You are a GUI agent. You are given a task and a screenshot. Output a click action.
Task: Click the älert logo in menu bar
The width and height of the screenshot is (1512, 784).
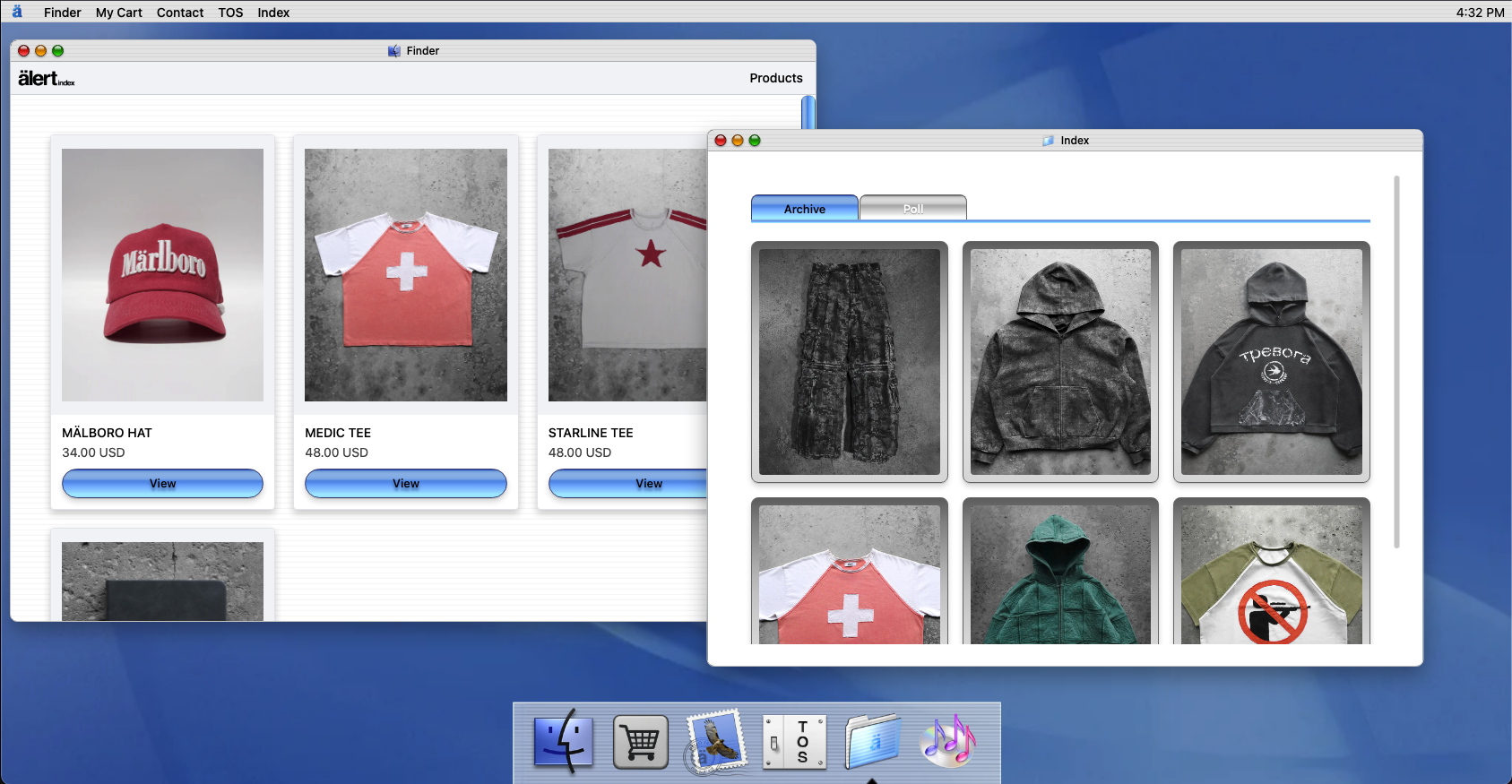point(17,12)
